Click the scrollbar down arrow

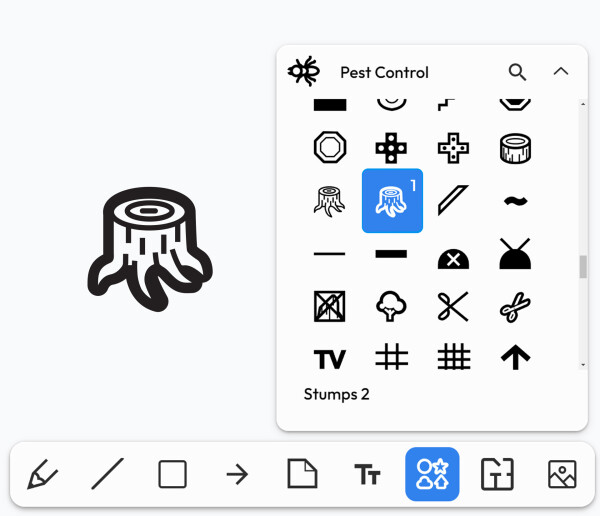click(583, 365)
